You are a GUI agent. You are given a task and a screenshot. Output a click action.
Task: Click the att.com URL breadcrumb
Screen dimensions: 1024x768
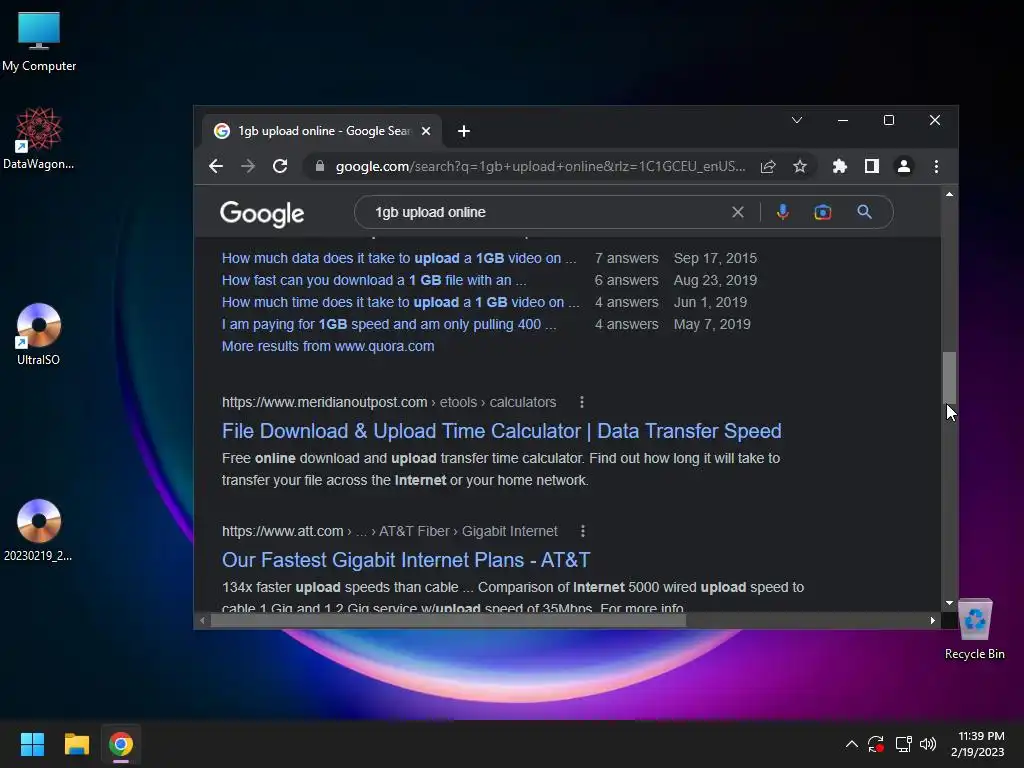pos(389,532)
